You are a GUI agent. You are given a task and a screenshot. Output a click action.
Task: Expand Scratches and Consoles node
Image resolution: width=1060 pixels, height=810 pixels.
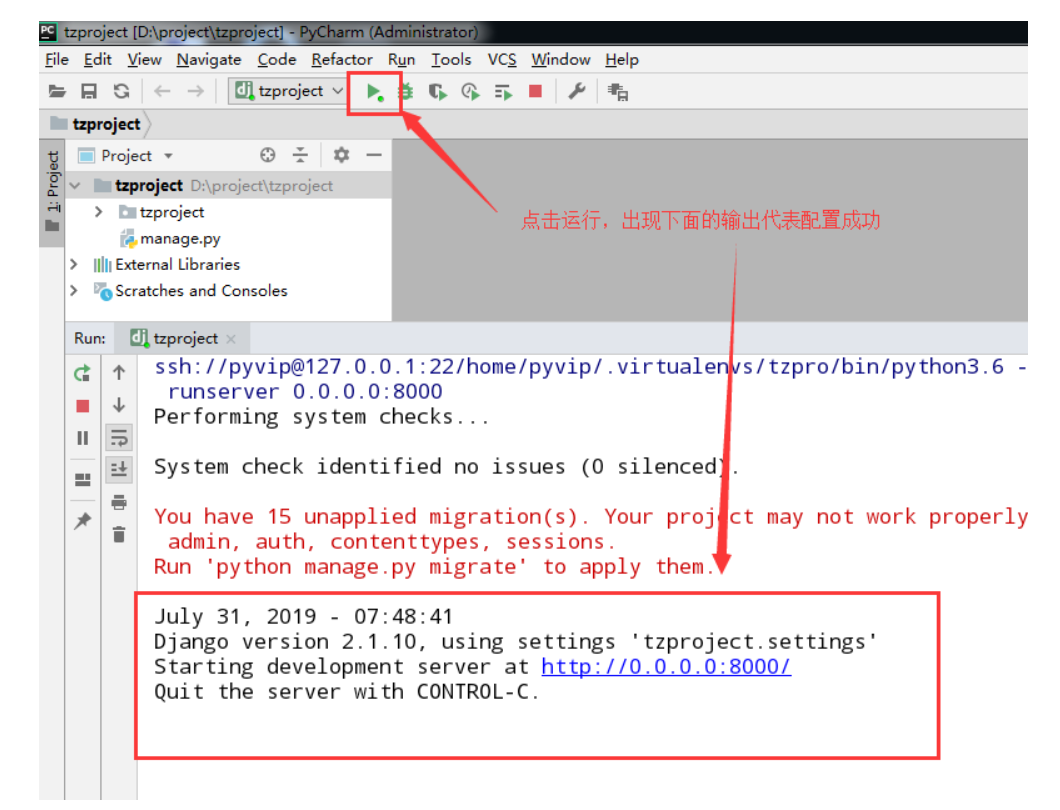pyautogui.click(x=74, y=291)
